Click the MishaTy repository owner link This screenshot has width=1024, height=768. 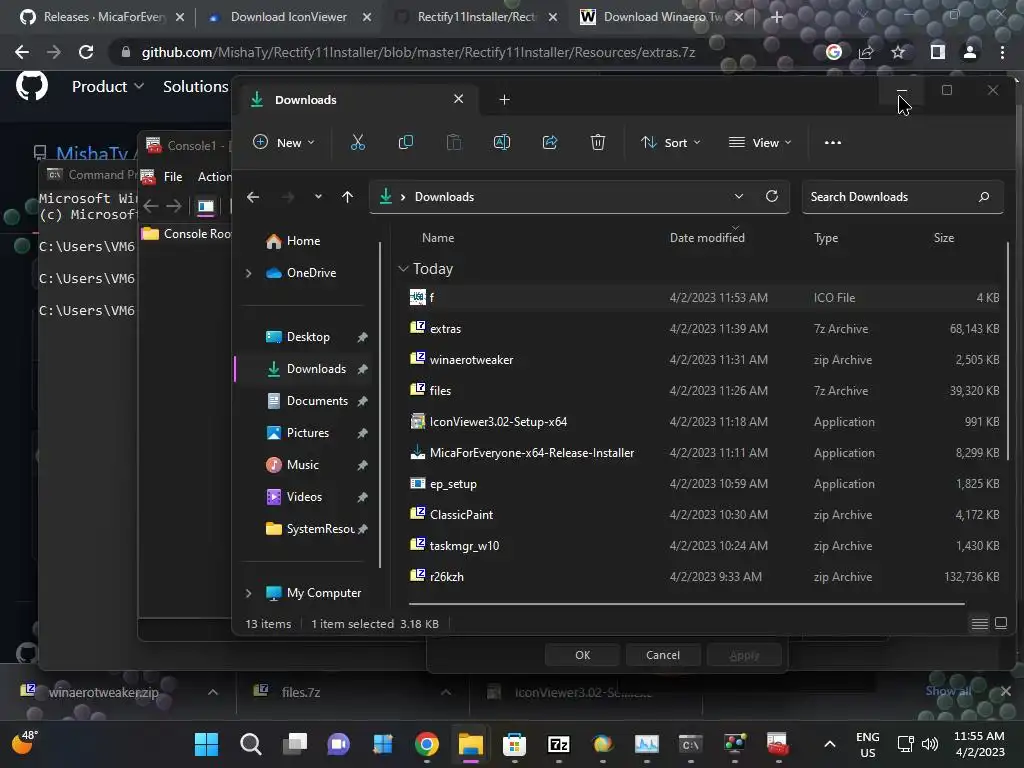(x=92, y=153)
